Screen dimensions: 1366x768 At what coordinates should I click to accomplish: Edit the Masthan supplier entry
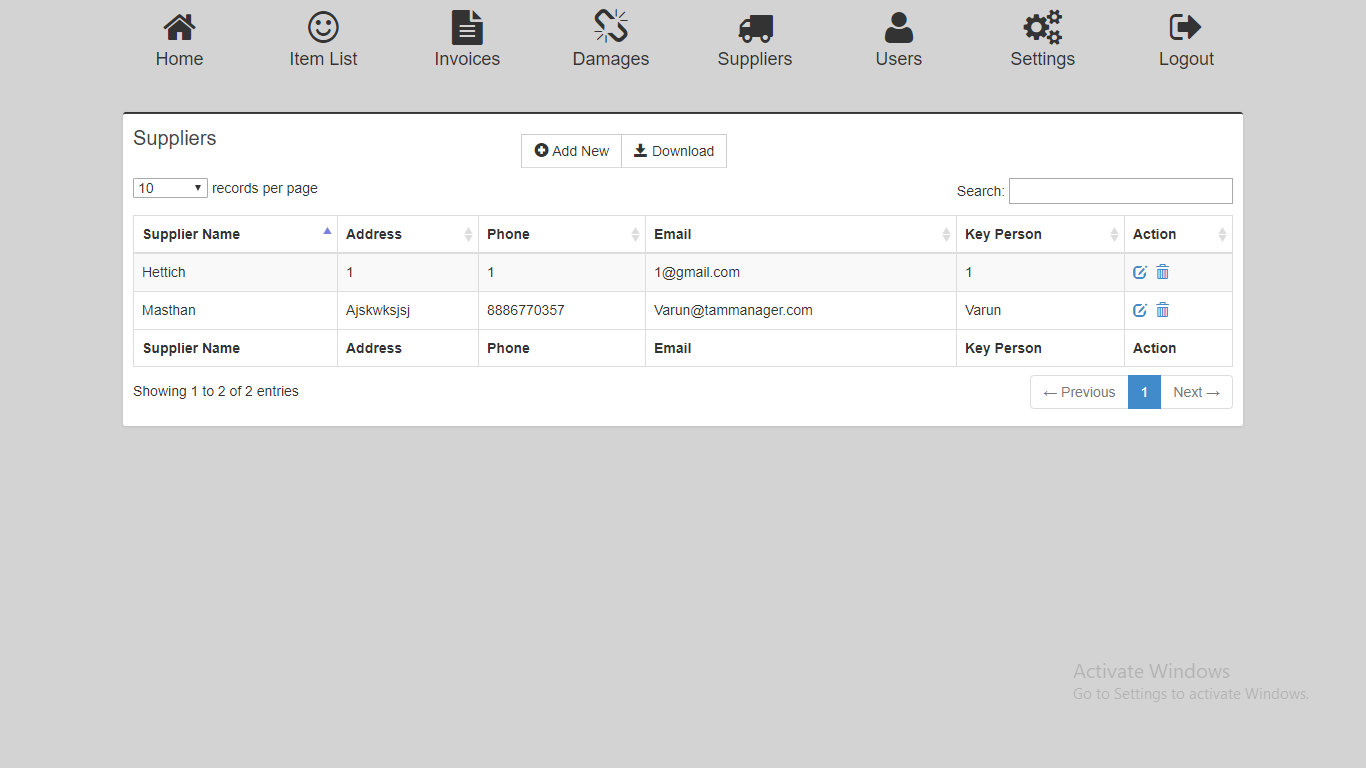(x=1139, y=310)
